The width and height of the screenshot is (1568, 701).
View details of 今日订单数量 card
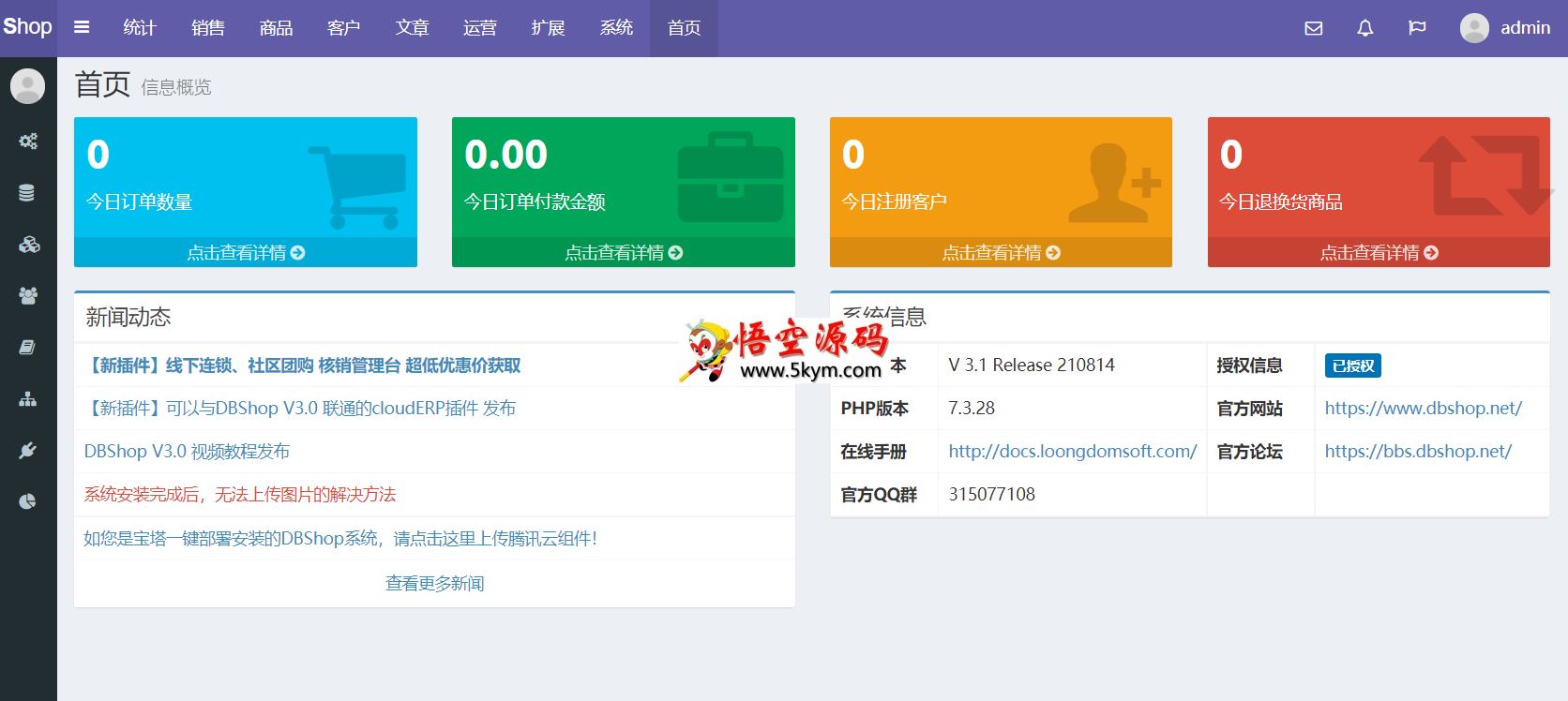tap(246, 252)
